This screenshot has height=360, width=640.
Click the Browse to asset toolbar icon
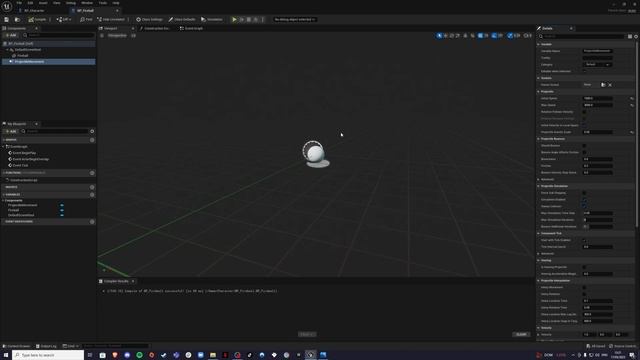coord(17,20)
